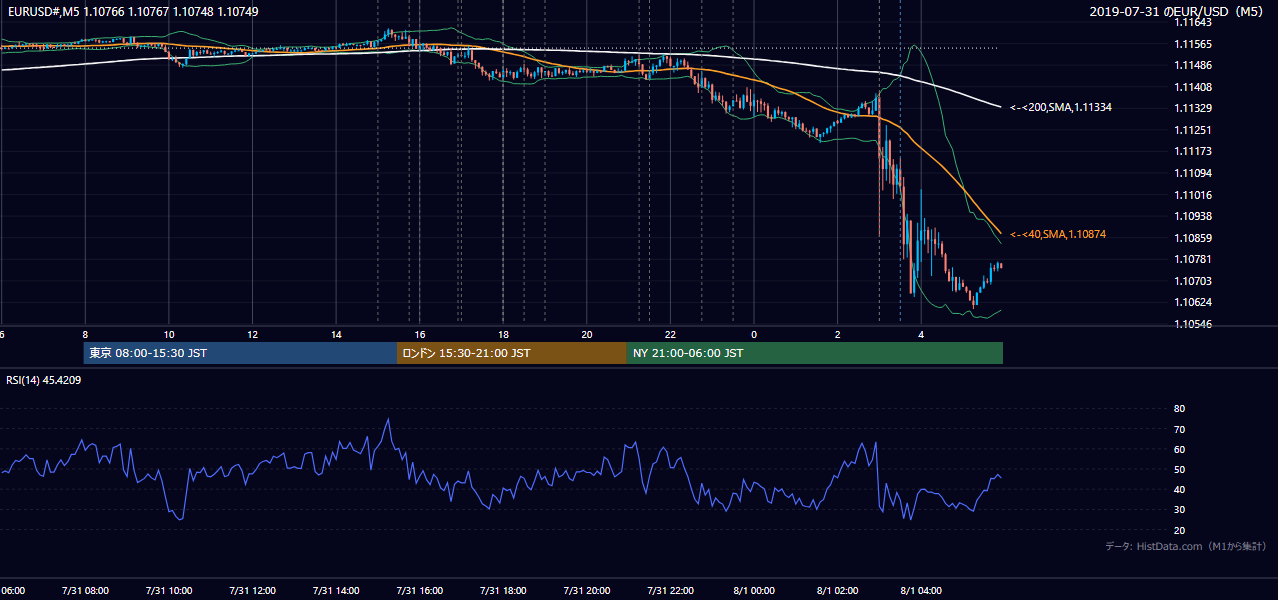Click price level 1.11643 on axis
The width and height of the screenshot is (1278, 600).
[1192, 22]
